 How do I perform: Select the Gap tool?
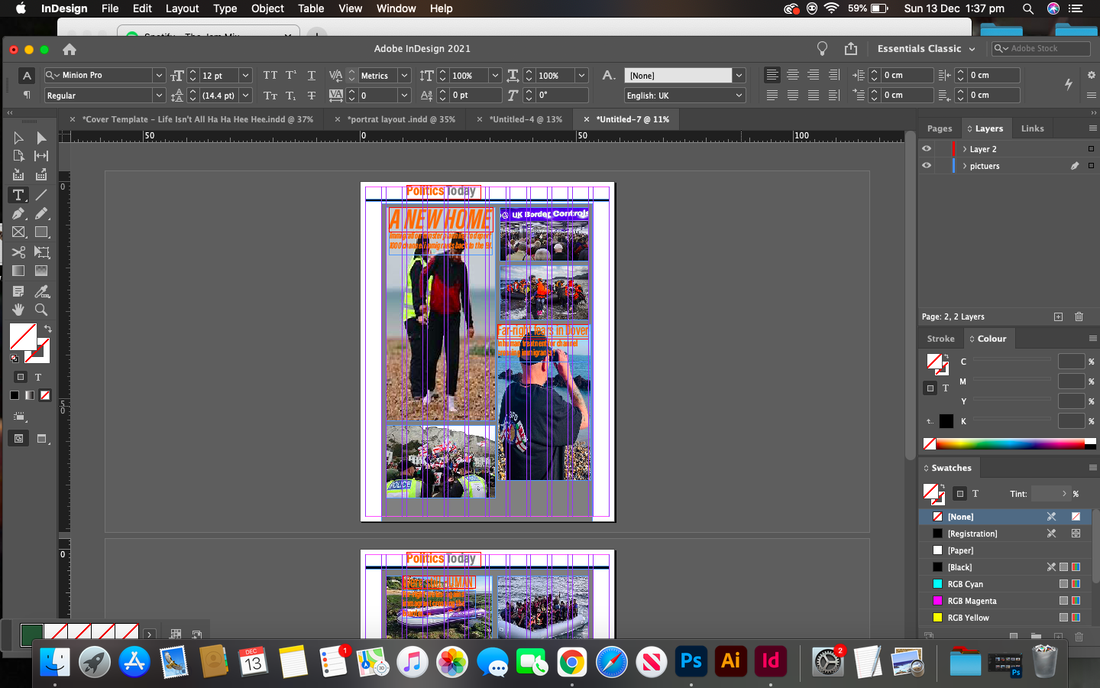[x=41, y=156]
